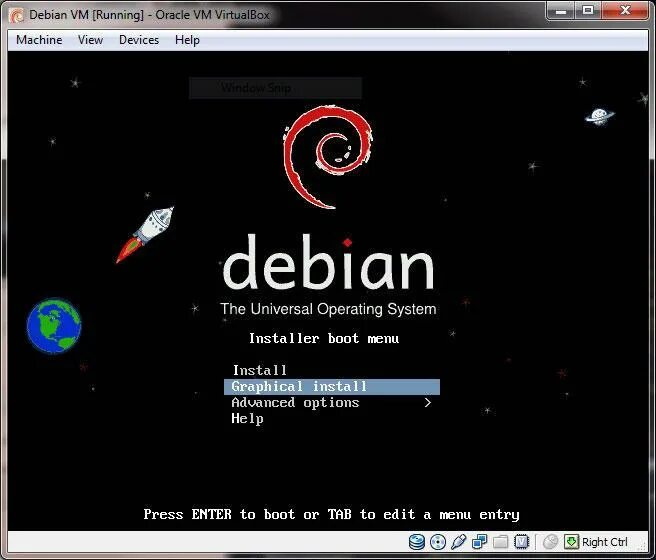This screenshot has height=560, width=656.
Task: Click the network adapters status icon
Action: 479,542
